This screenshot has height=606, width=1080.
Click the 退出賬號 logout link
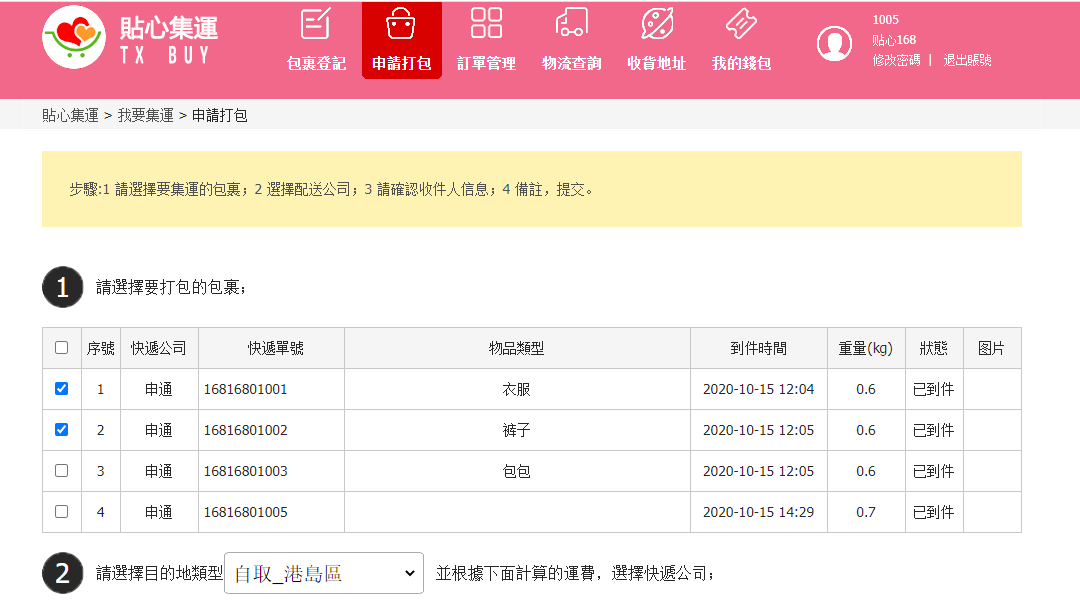click(967, 60)
